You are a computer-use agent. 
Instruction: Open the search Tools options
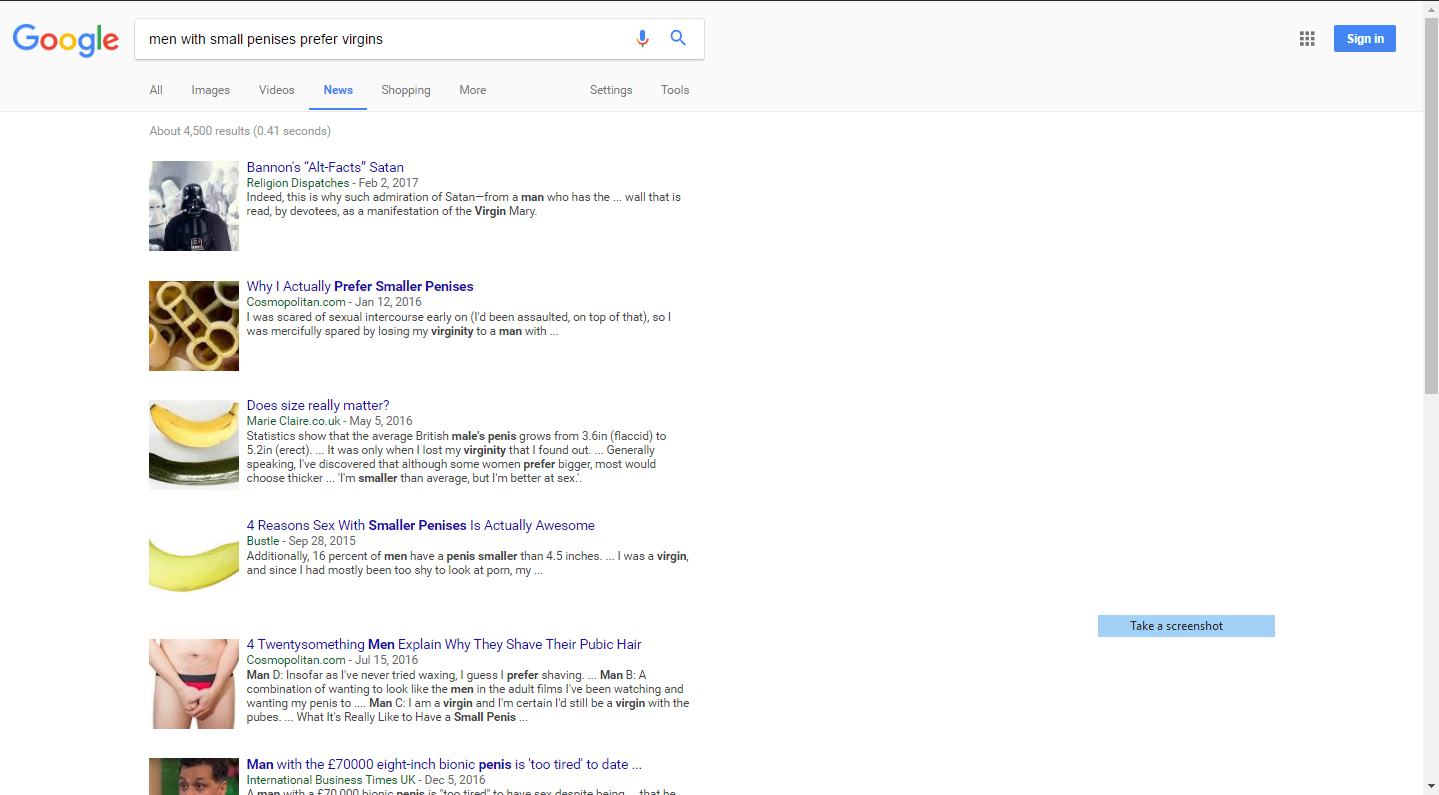click(x=675, y=90)
